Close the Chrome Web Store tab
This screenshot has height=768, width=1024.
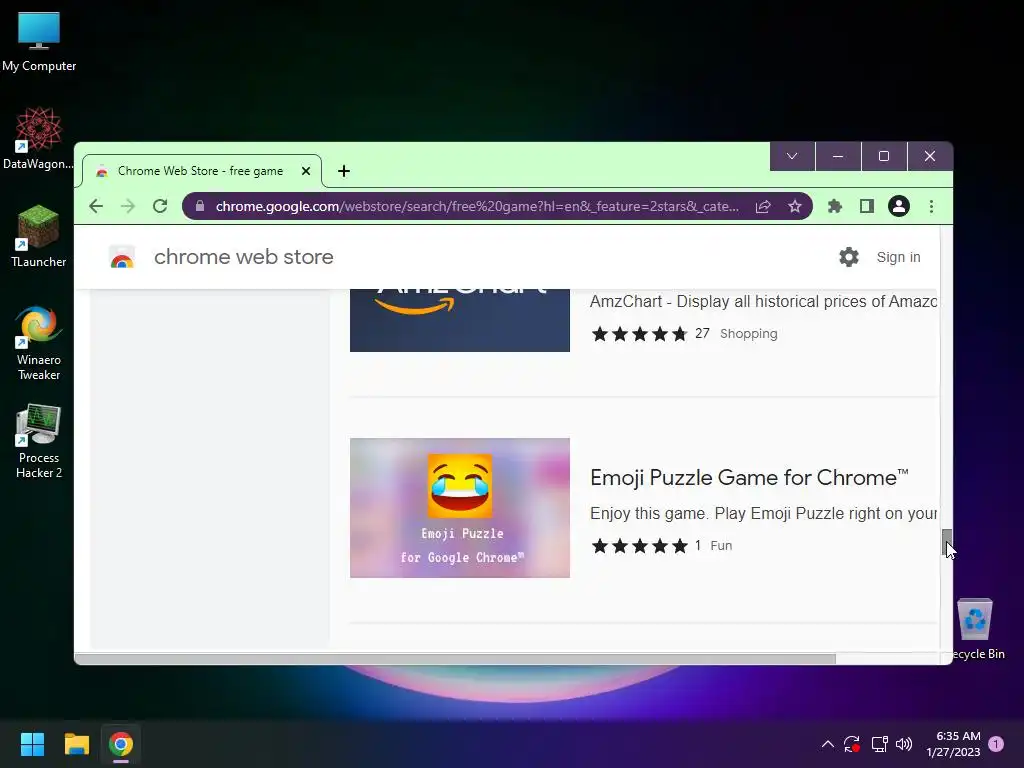point(306,171)
